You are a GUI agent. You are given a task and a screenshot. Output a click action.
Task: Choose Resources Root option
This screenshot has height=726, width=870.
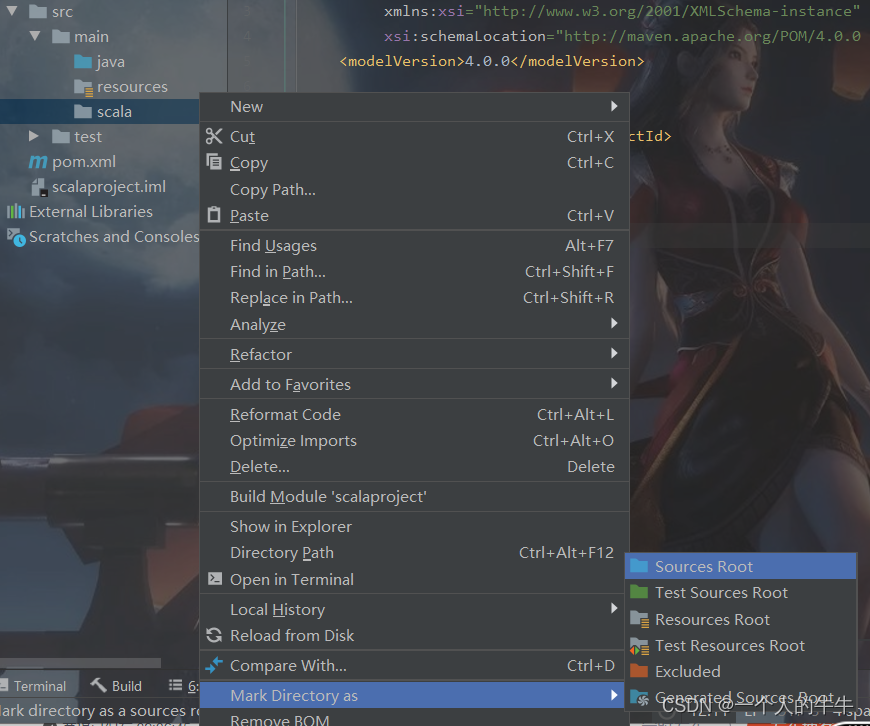pos(741,619)
